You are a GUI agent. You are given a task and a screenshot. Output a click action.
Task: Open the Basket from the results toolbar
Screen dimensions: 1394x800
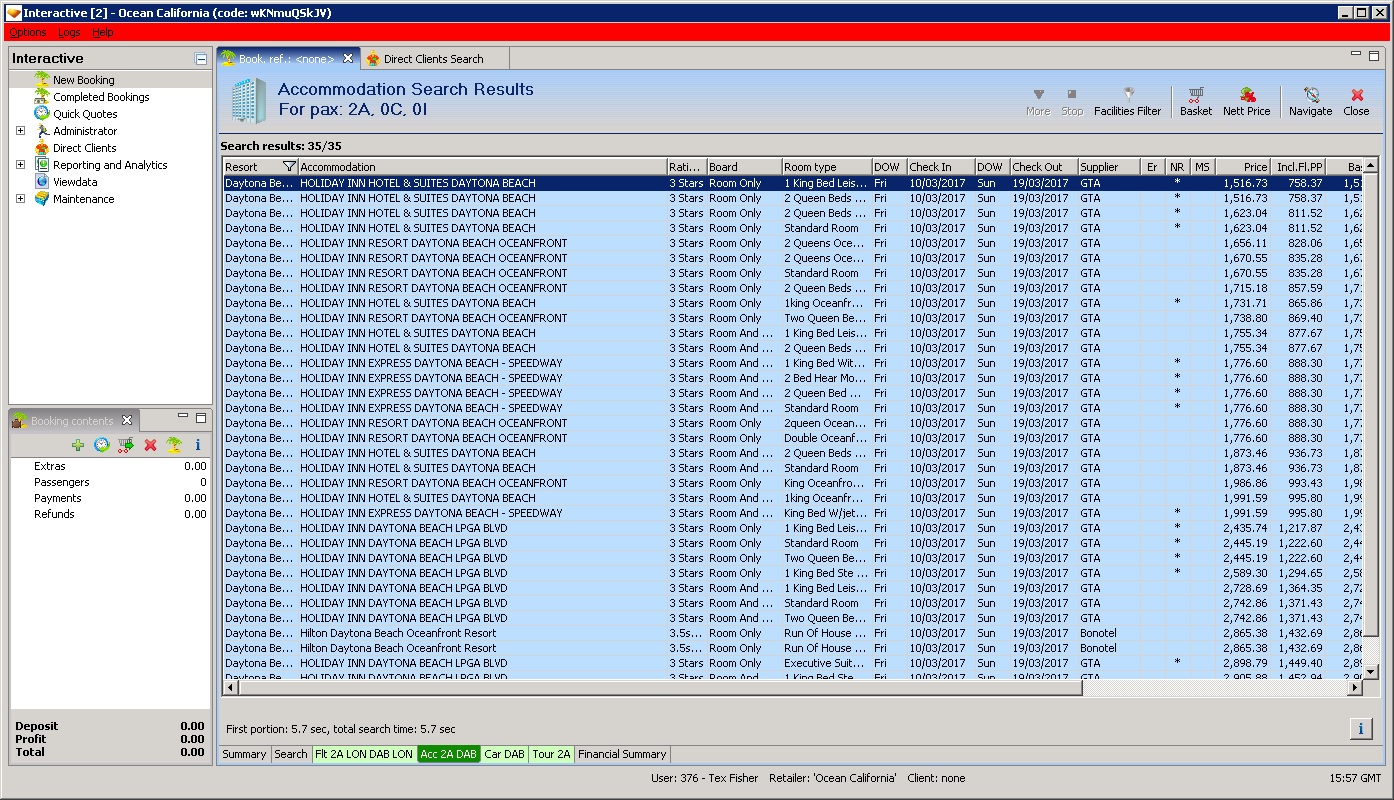click(x=1195, y=101)
